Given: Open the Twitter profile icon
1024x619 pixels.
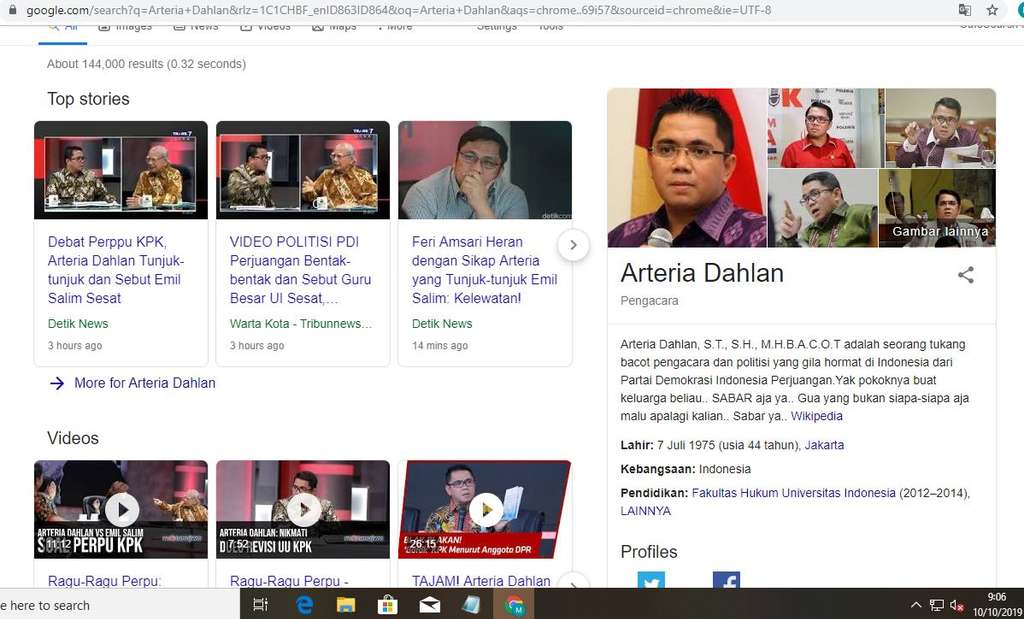Looking at the screenshot, I should coord(651,580).
